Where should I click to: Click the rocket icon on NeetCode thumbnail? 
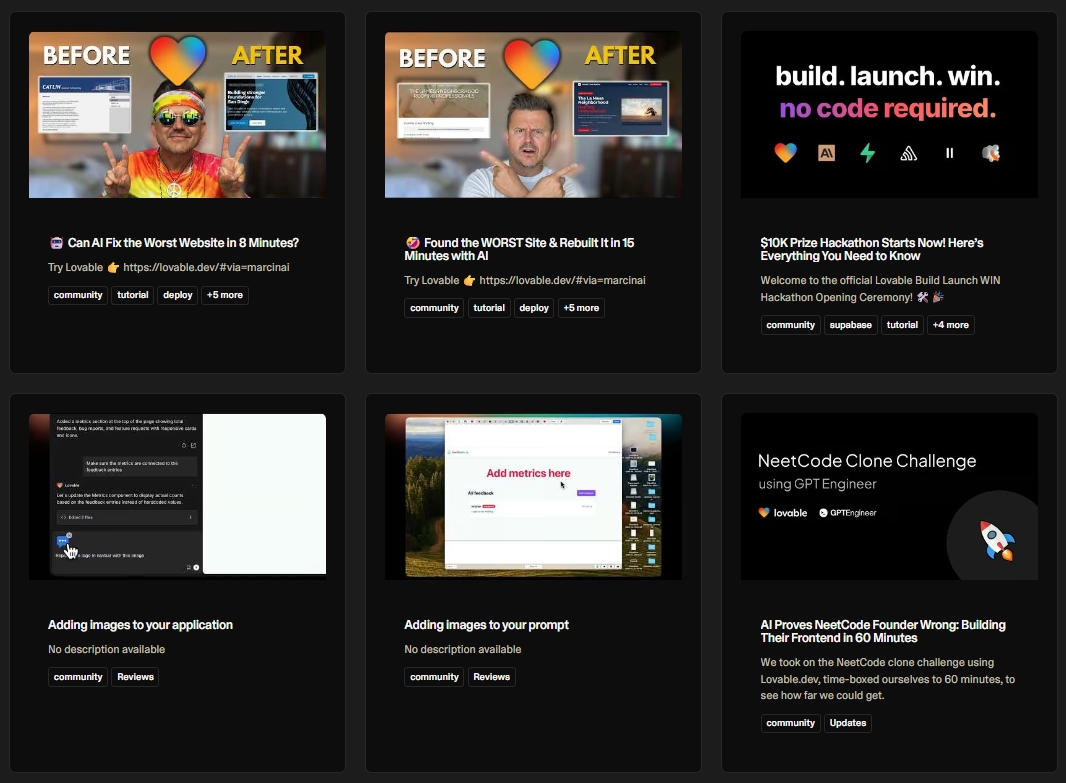997,540
